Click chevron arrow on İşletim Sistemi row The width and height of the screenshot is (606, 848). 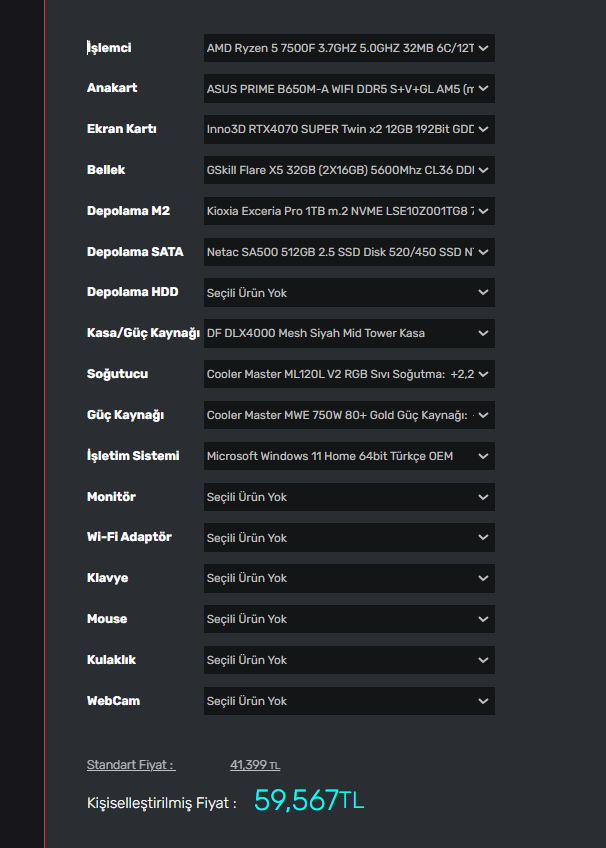pyautogui.click(x=484, y=456)
